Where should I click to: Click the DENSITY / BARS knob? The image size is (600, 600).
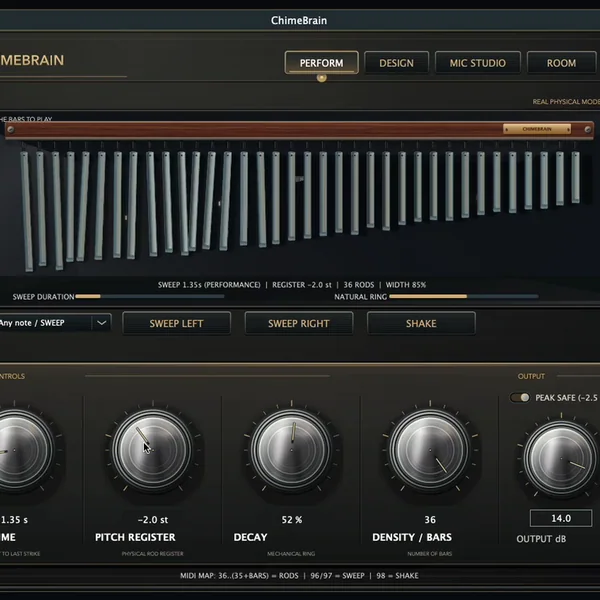tap(430, 450)
